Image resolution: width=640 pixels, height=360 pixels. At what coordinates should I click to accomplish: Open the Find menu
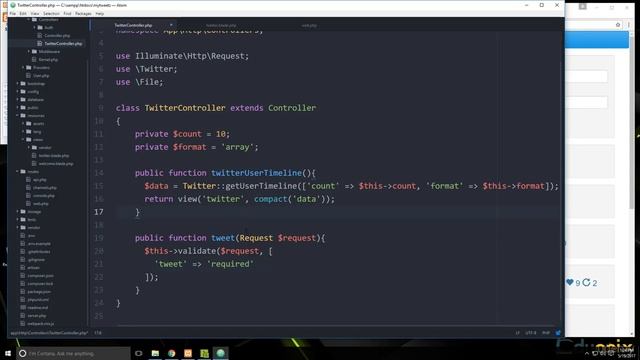coord(67,13)
